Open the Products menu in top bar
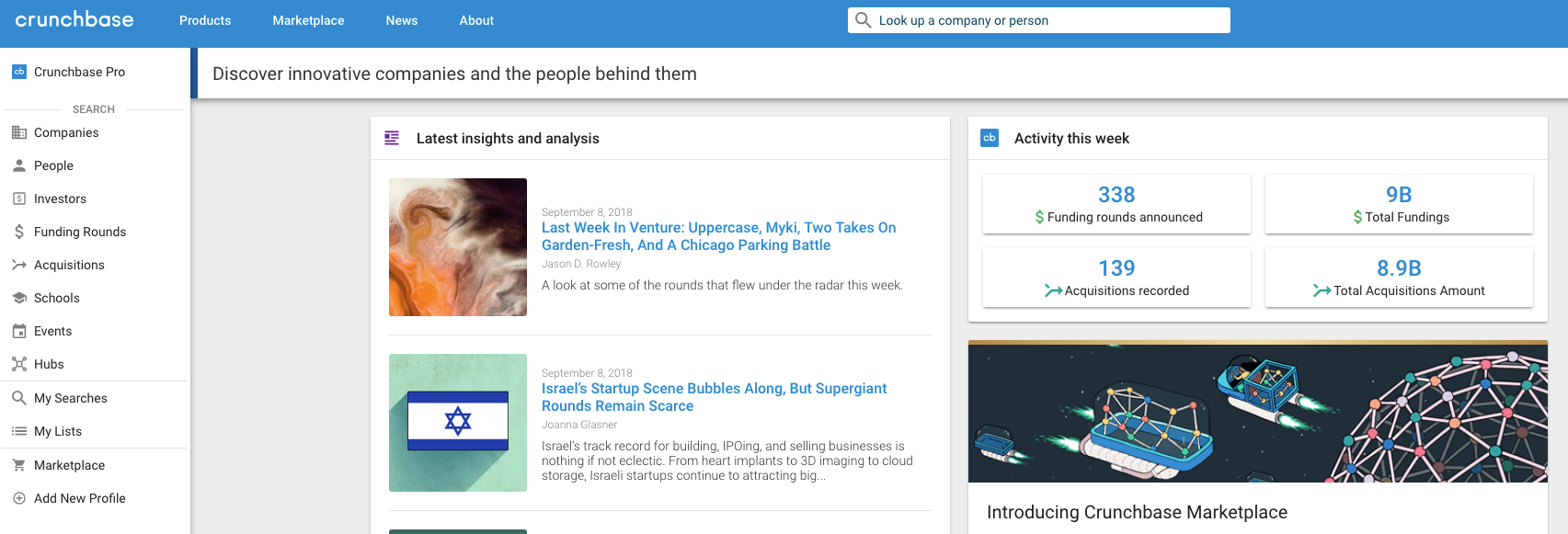1568x534 pixels. point(205,20)
